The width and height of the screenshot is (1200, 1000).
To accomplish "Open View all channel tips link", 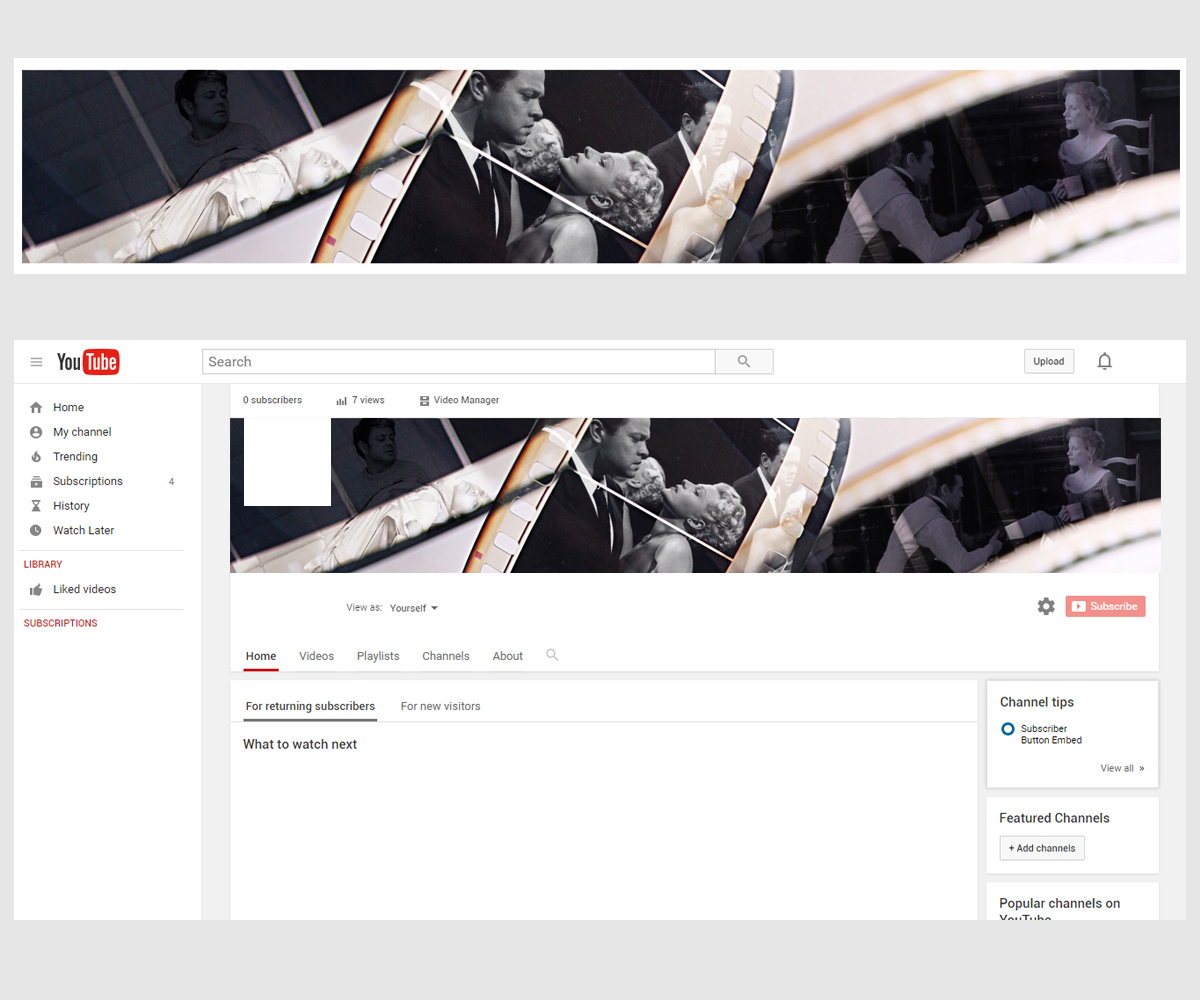I will coord(1122,768).
